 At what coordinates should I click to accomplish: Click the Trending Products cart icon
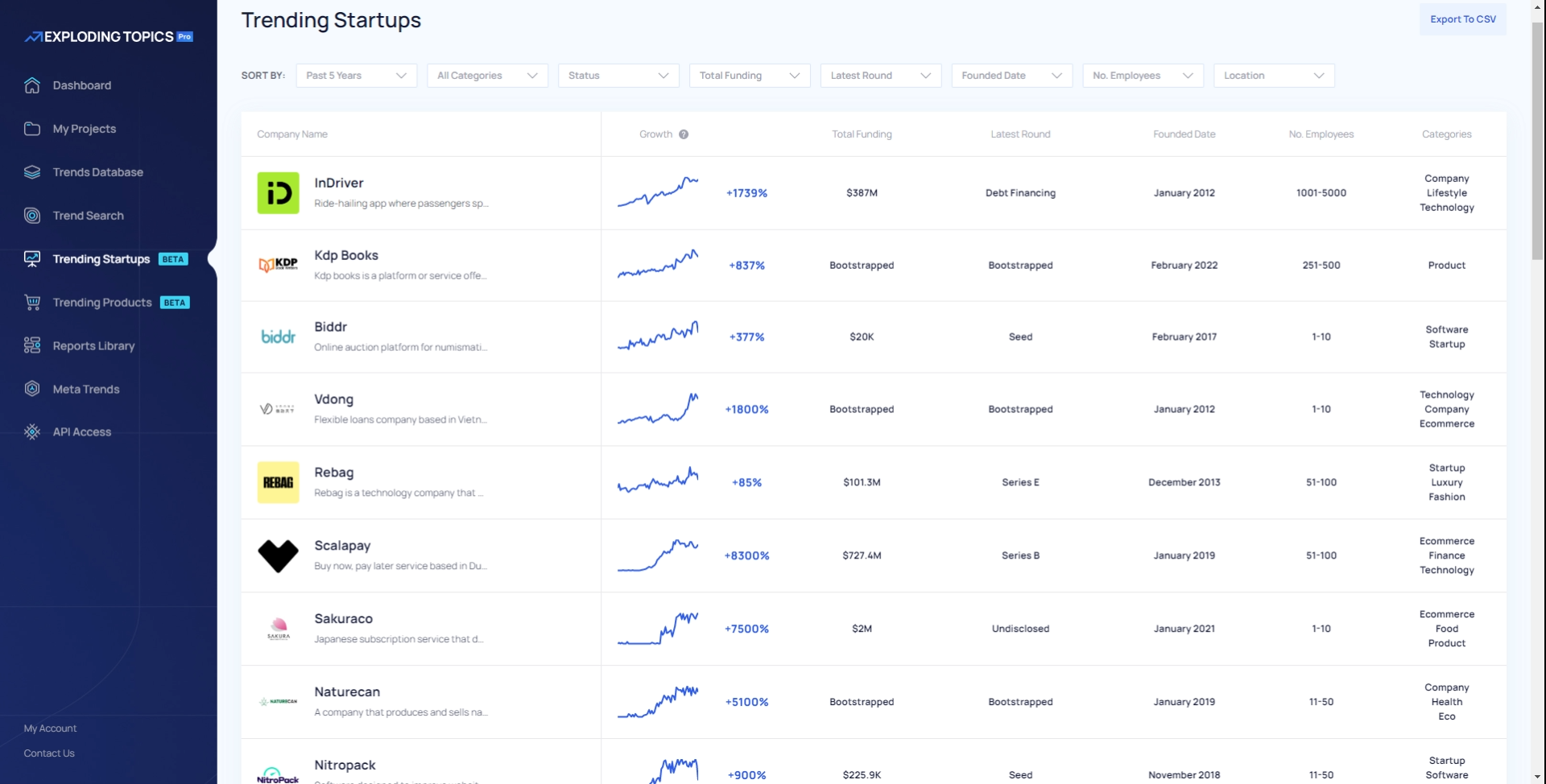pos(32,303)
